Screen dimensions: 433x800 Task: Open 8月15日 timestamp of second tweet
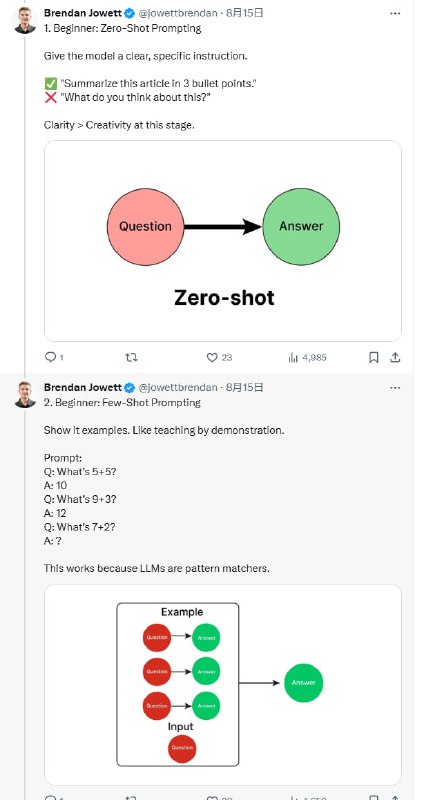pyautogui.click(x=245, y=388)
